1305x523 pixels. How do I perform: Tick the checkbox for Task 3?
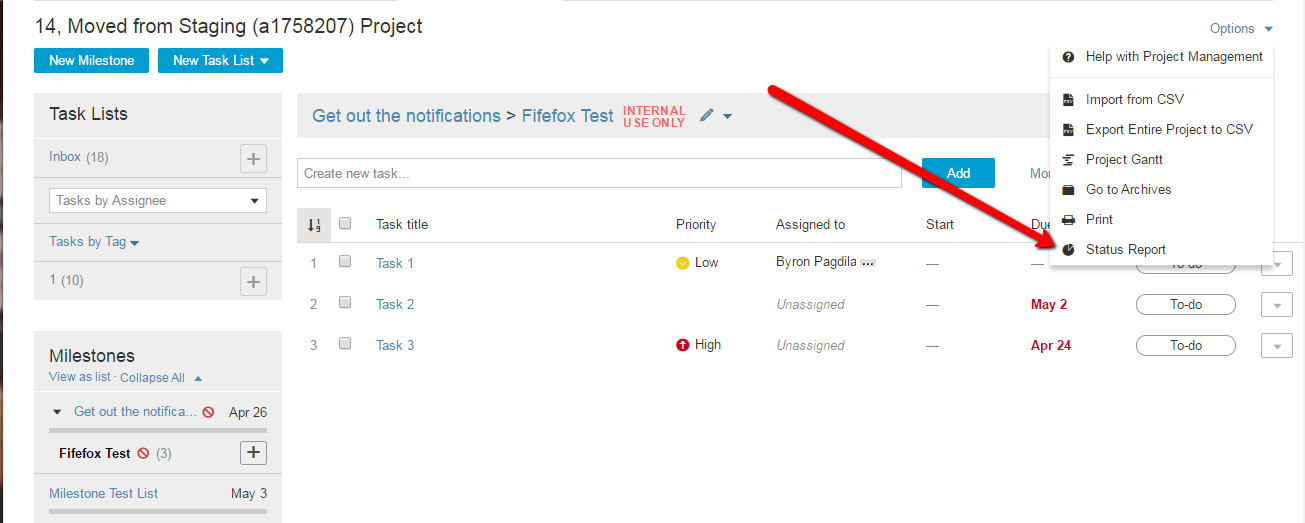(x=345, y=344)
